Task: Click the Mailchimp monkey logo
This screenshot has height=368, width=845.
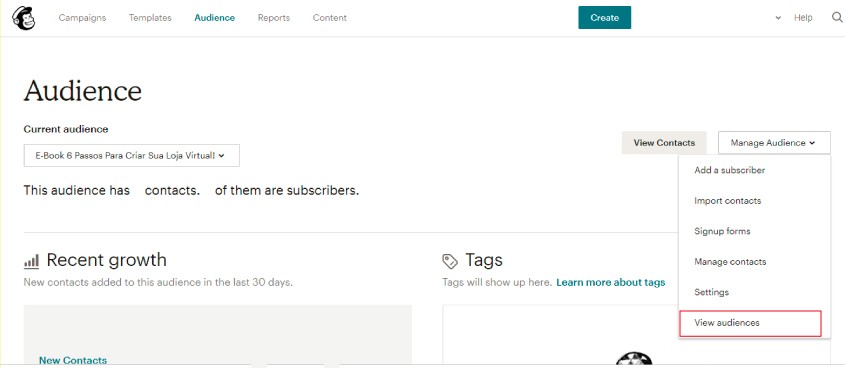Action: [x=24, y=18]
